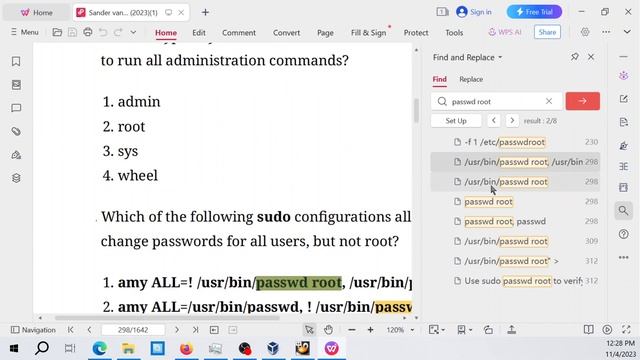Click the search text field containing passwd root
Screen dimensions: 640x360
pyautogui.click(x=496, y=102)
